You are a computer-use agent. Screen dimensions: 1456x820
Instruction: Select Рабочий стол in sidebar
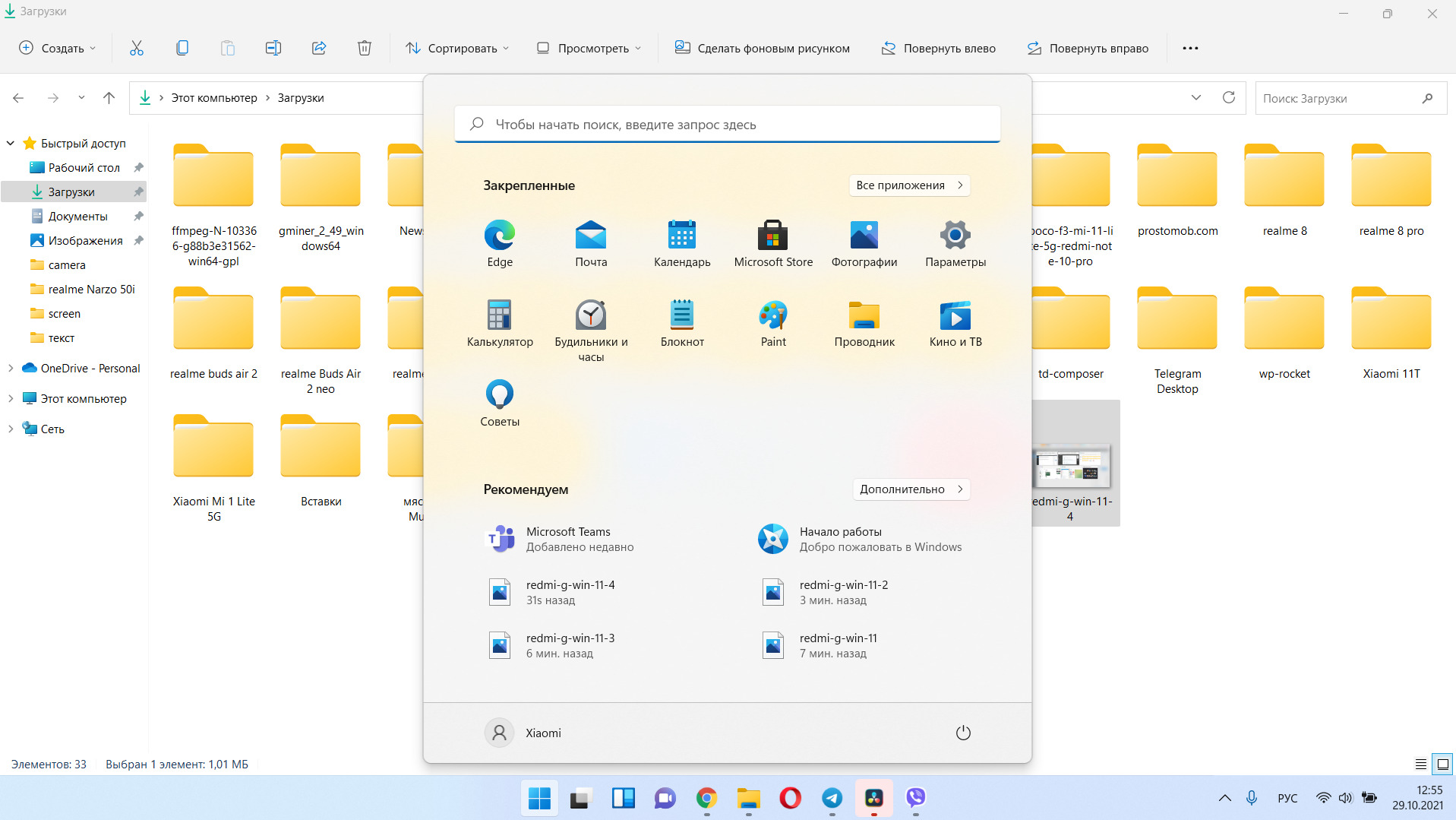coord(84,167)
